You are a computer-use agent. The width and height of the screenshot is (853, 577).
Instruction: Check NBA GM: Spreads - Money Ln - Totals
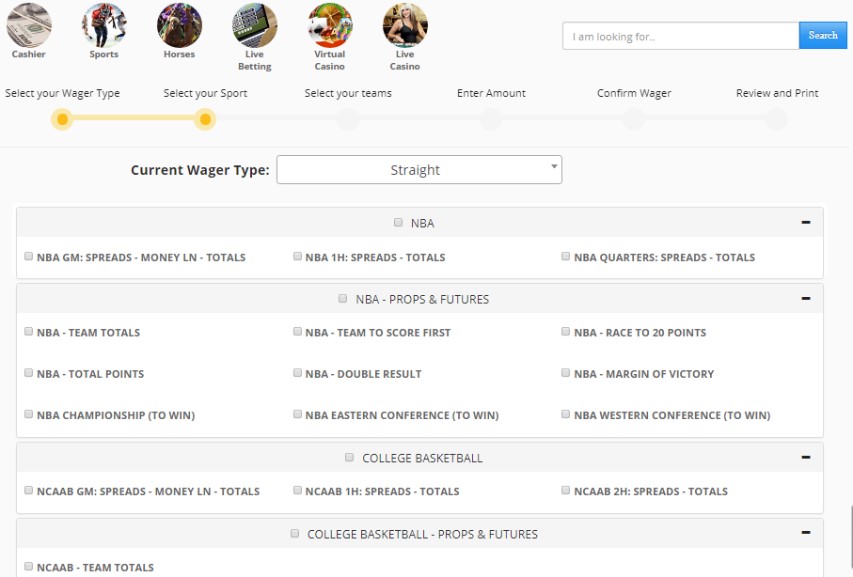[x=29, y=256]
